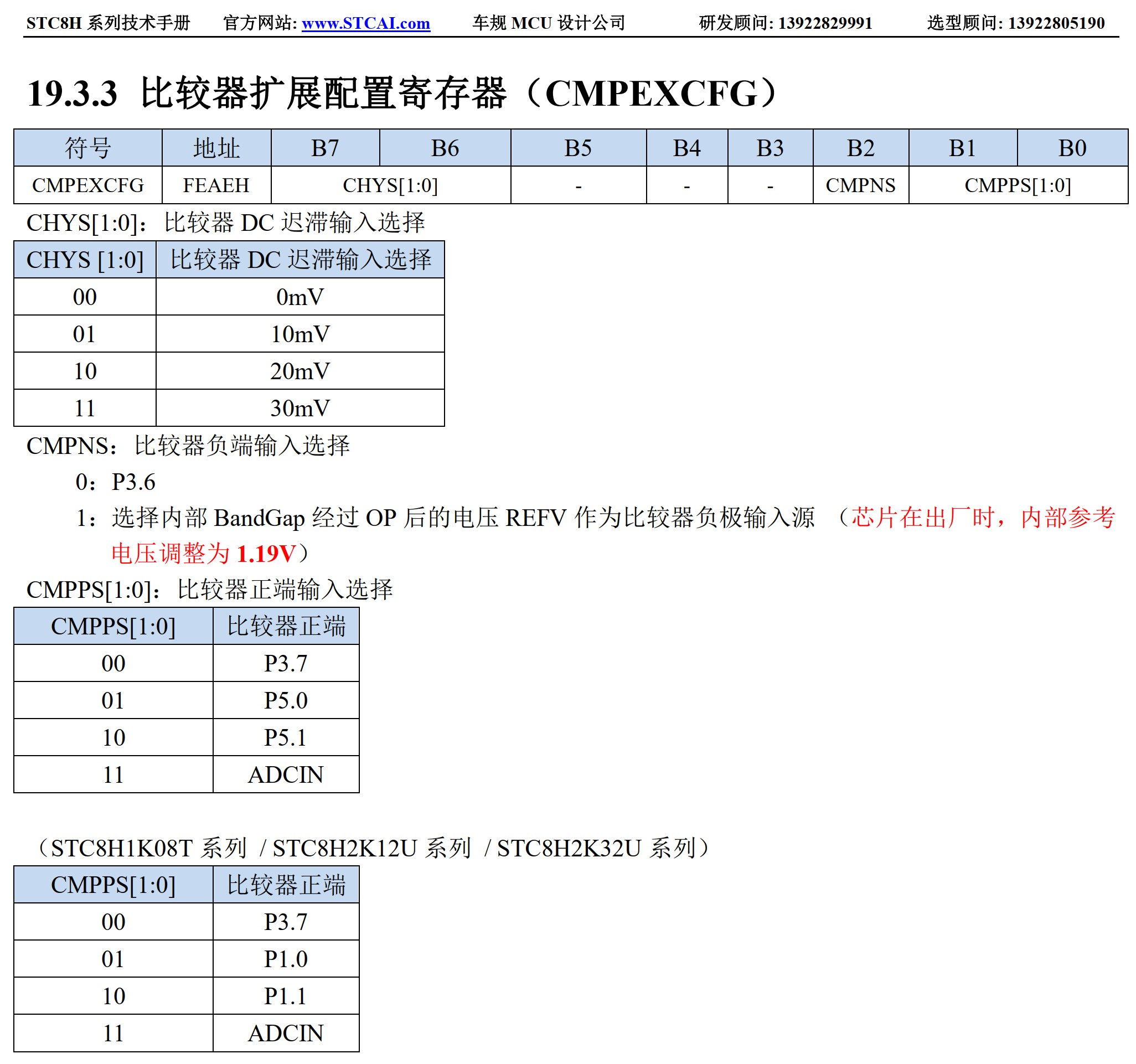
Task: Click the B7 column header
Action: pyautogui.click(x=324, y=148)
